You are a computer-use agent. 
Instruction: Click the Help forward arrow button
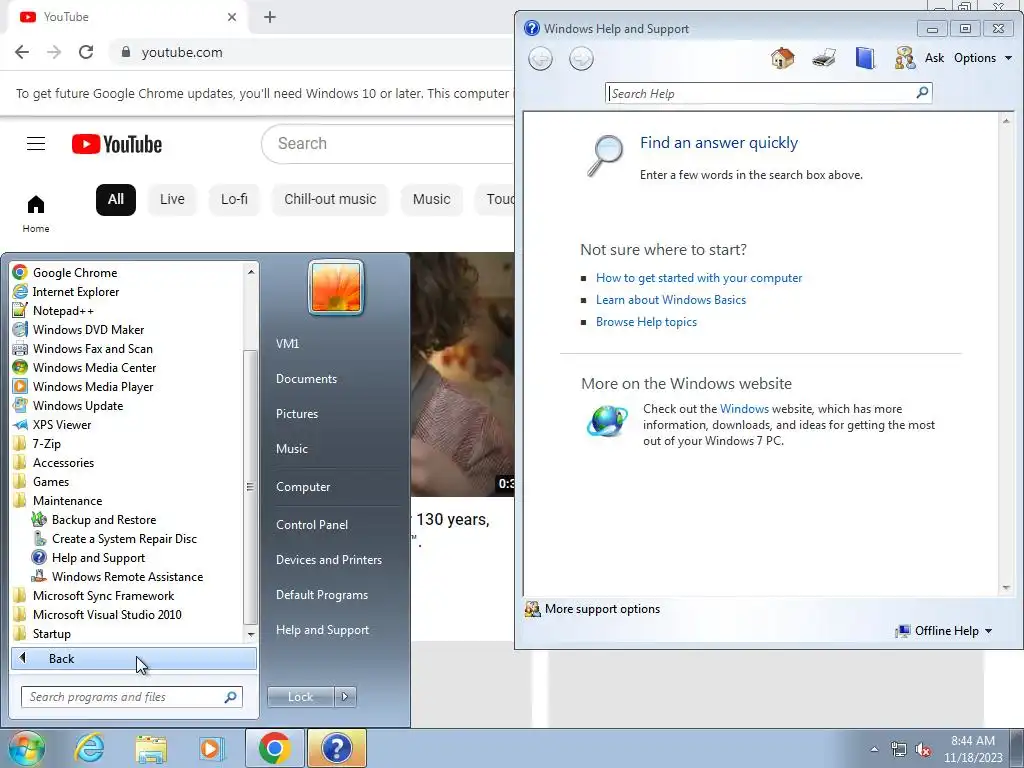click(581, 59)
